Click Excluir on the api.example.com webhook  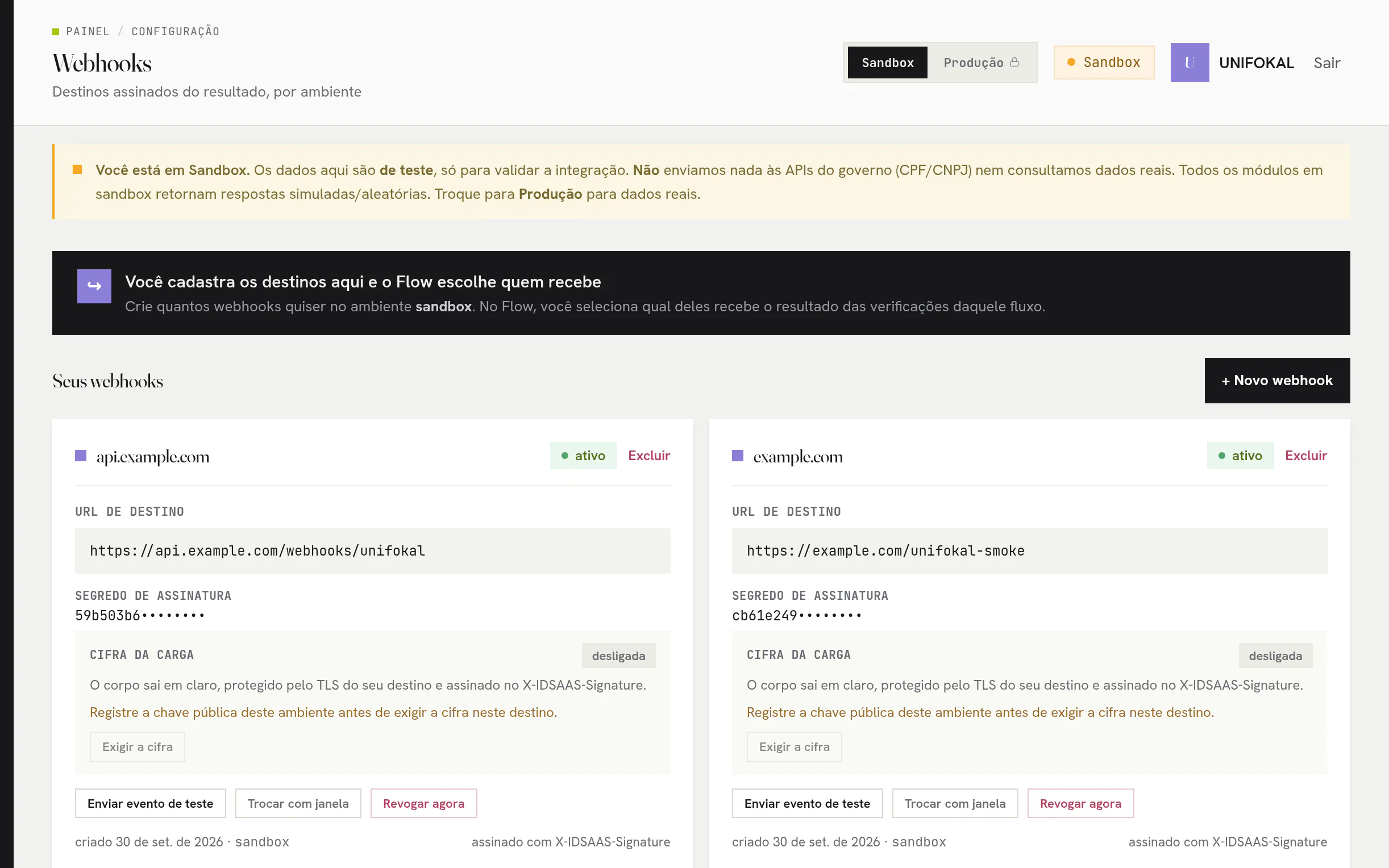pyautogui.click(x=649, y=455)
